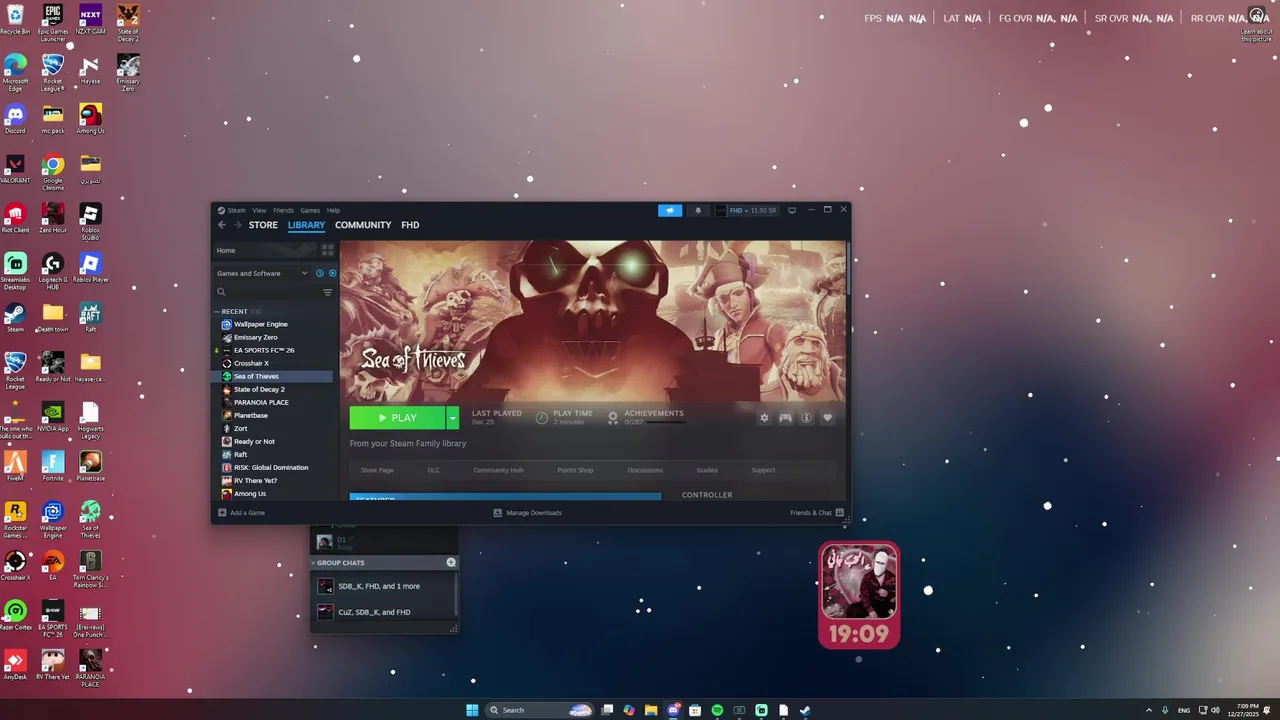Open the Windows Start menu
This screenshot has width=1280, height=720.
click(x=472, y=710)
